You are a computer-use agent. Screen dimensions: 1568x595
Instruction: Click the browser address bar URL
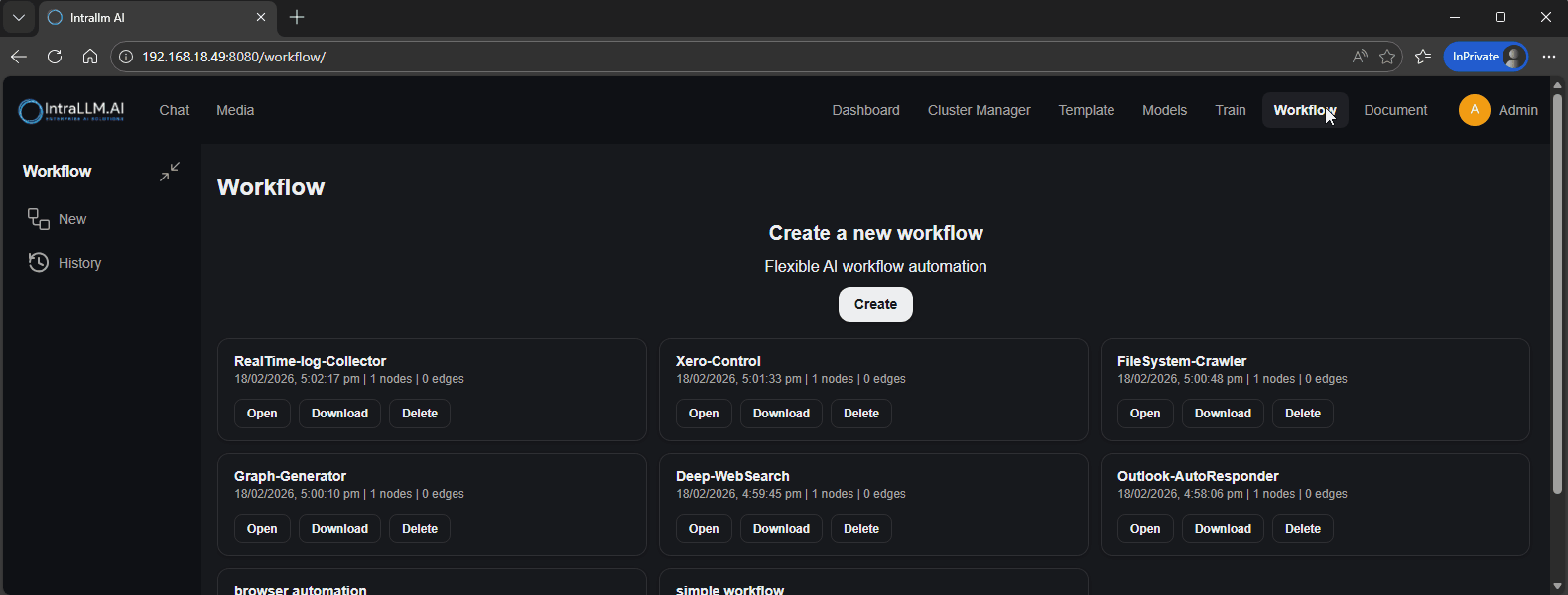233,57
